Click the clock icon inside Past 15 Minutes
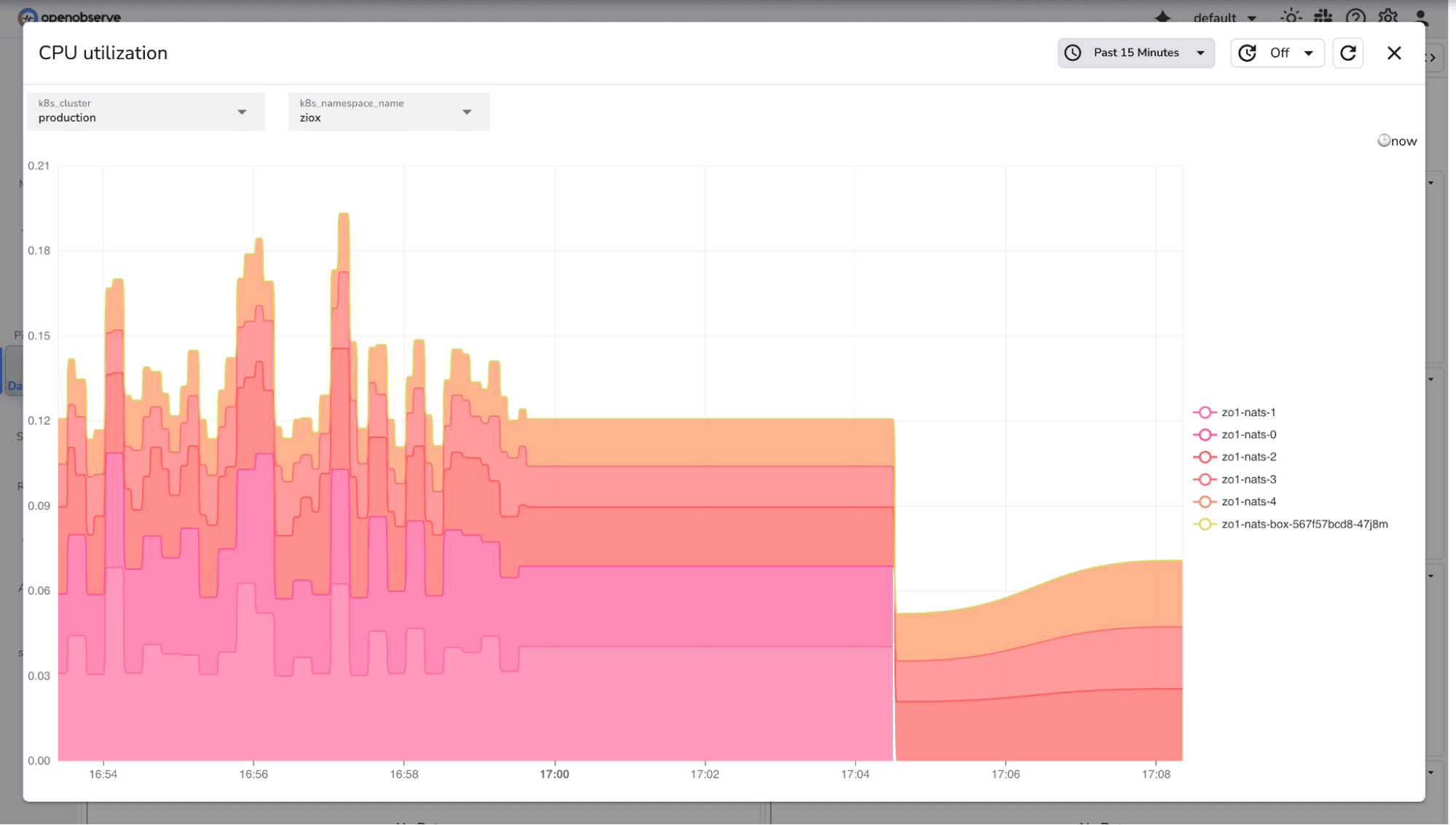Image resolution: width=1456 pixels, height=825 pixels. pyautogui.click(x=1072, y=52)
